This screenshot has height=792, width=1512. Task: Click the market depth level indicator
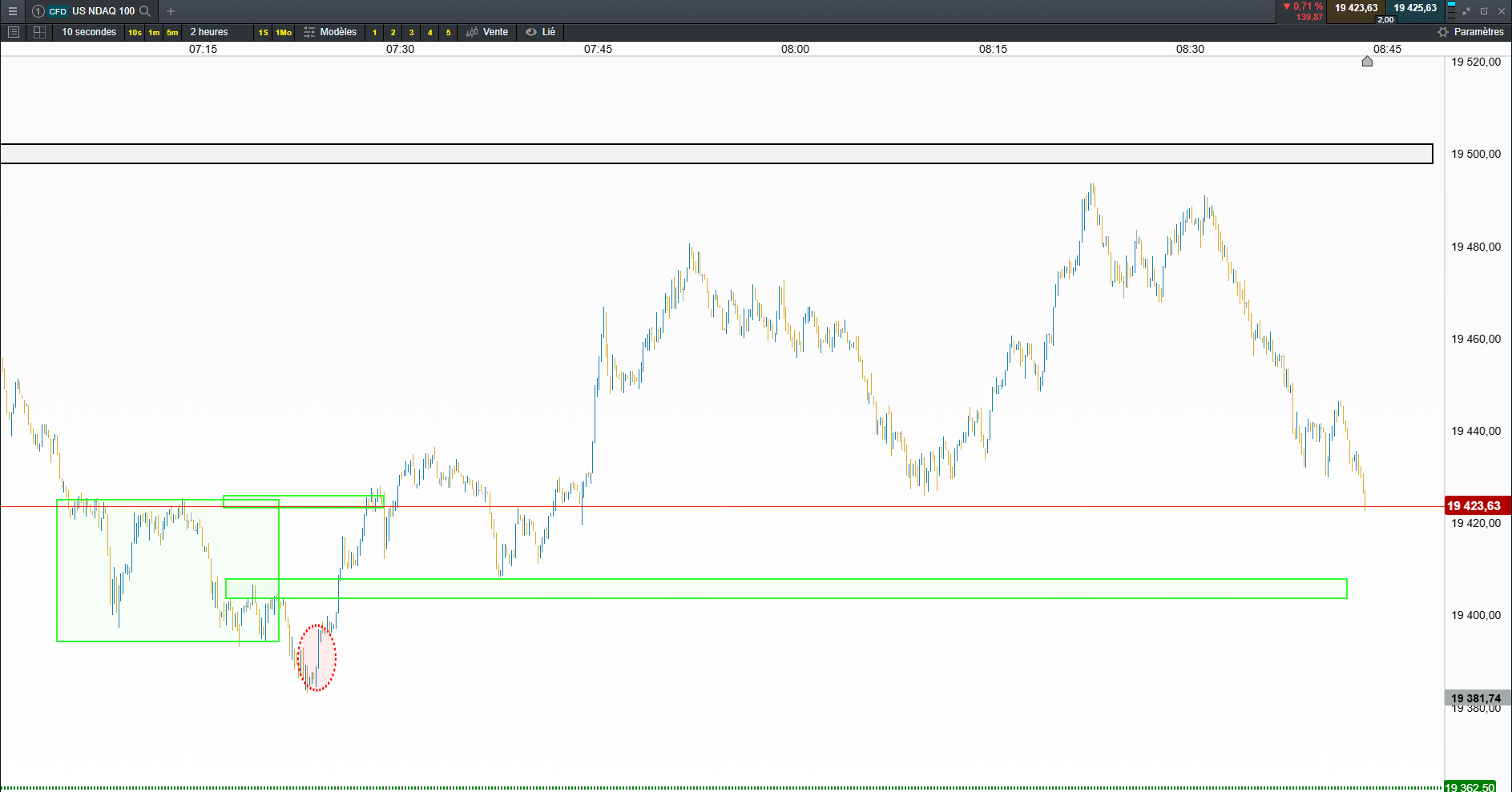pyautogui.click(x=1451, y=11)
